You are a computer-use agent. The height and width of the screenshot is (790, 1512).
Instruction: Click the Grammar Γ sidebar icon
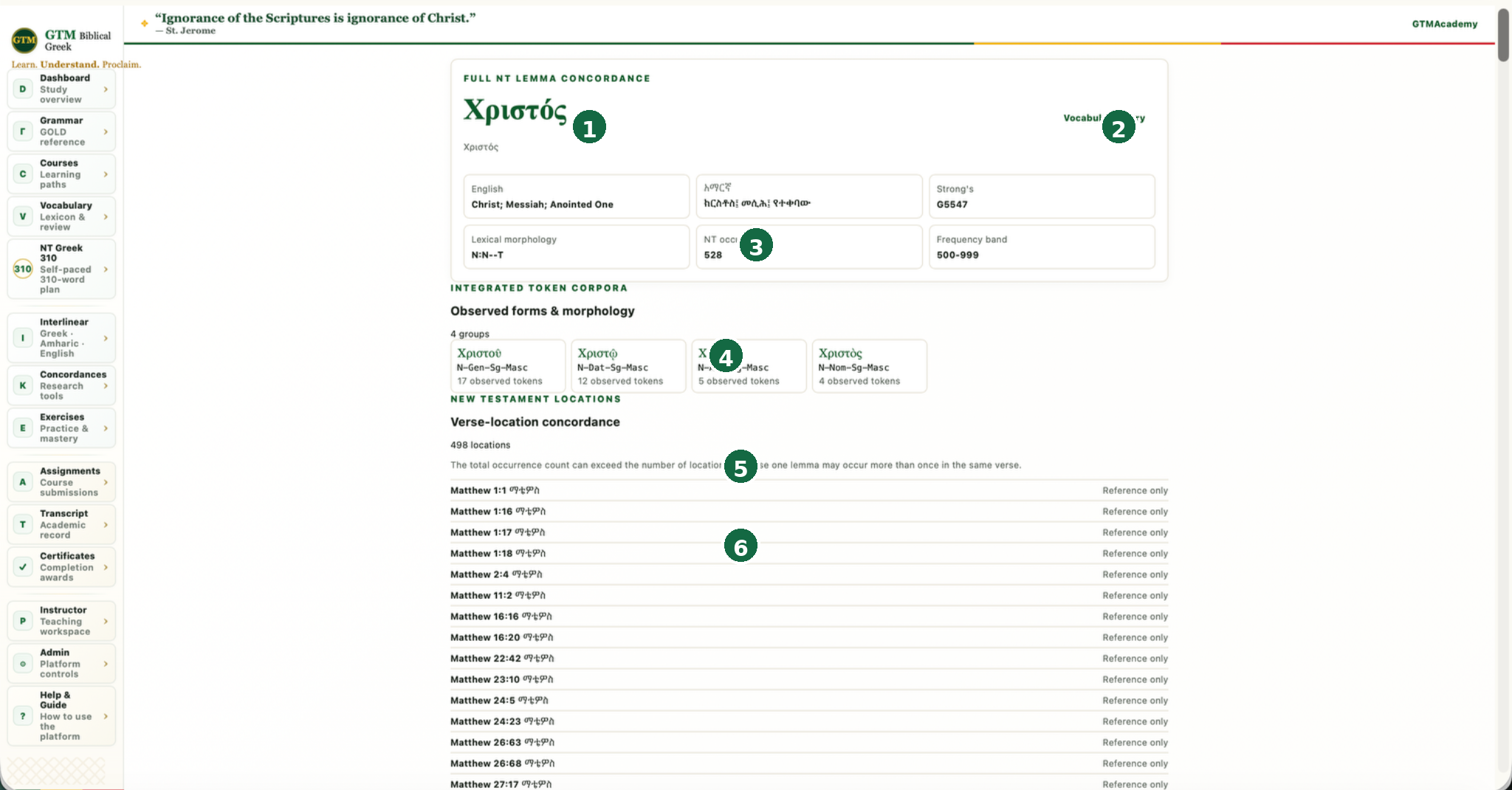pos(23,131)
